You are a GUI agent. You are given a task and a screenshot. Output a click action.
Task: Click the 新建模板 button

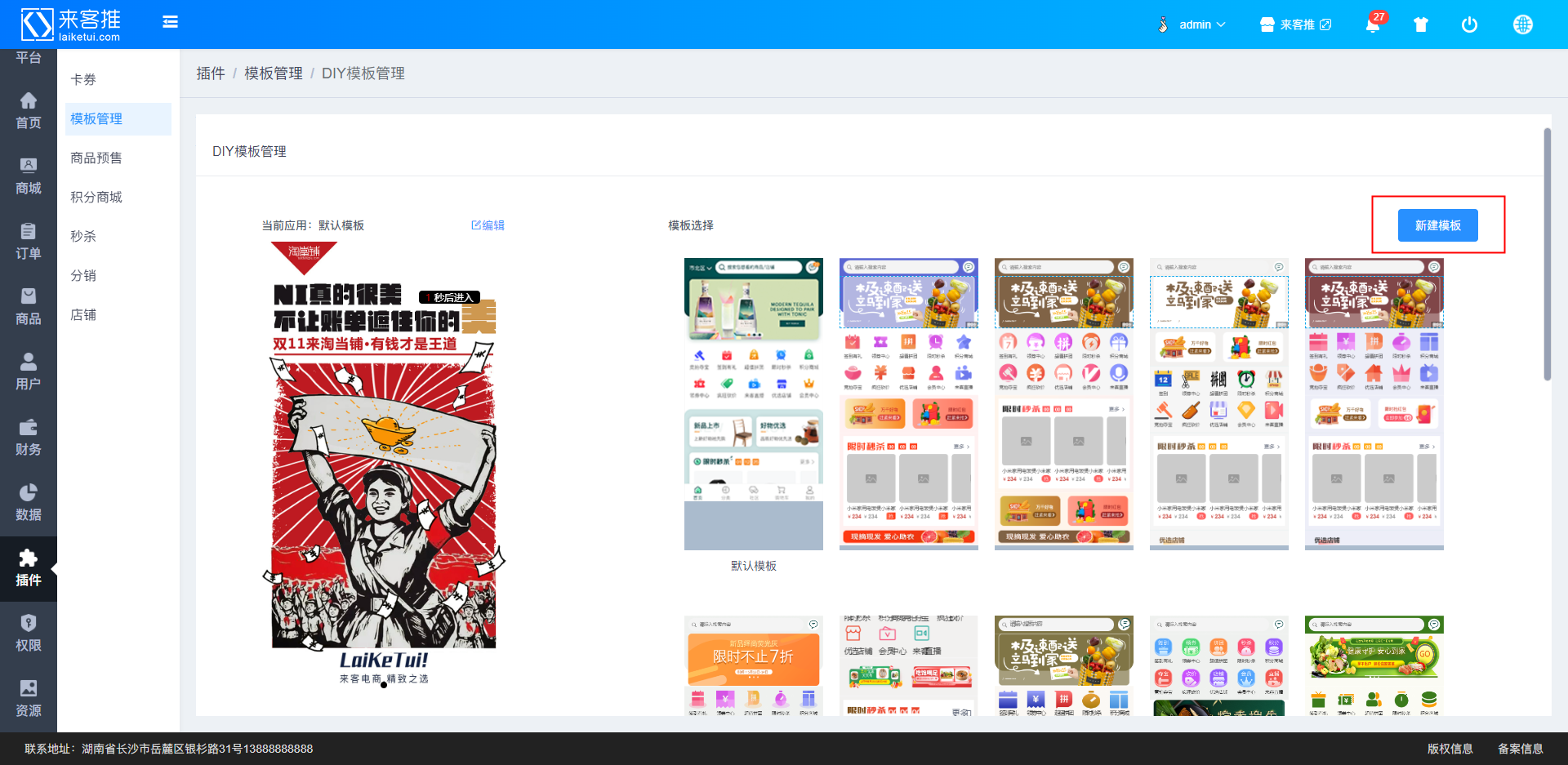[1437, 225]
